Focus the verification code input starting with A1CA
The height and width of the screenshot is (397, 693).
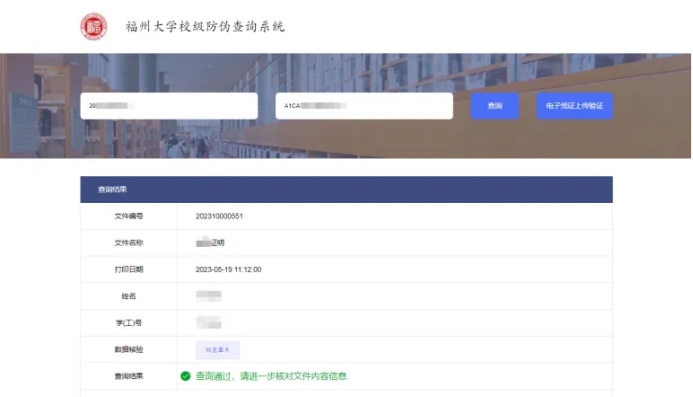click(364, 106)
